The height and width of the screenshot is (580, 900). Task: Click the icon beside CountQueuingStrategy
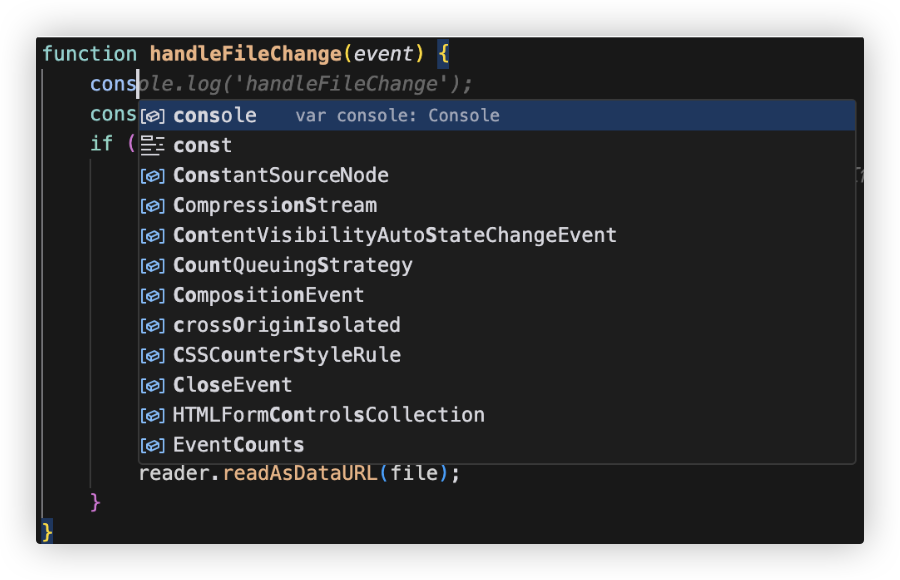[x=152, y=266]
